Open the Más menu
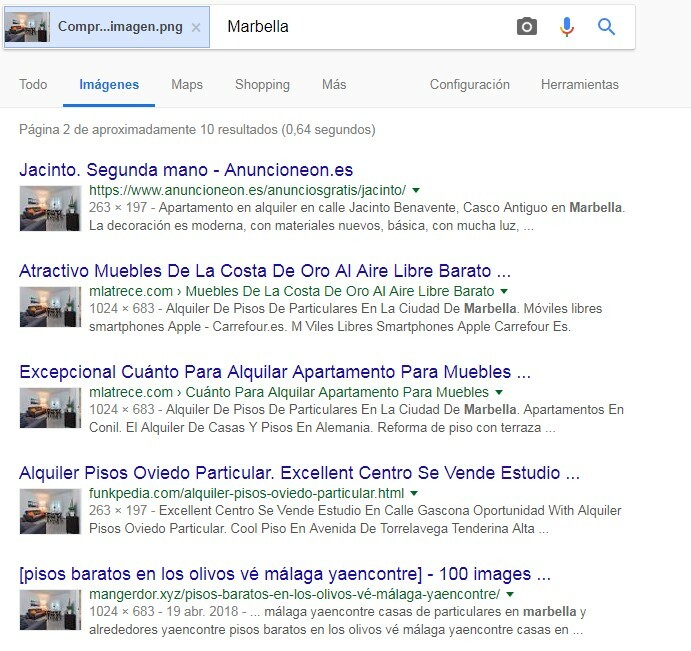 [334, 85]
